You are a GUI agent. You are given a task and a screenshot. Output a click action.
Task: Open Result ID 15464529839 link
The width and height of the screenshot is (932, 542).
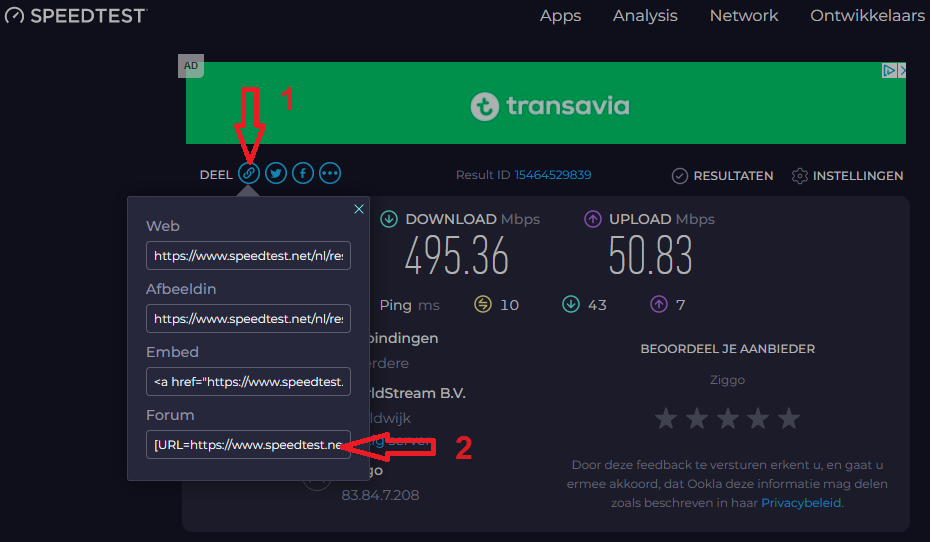point(553,175)
